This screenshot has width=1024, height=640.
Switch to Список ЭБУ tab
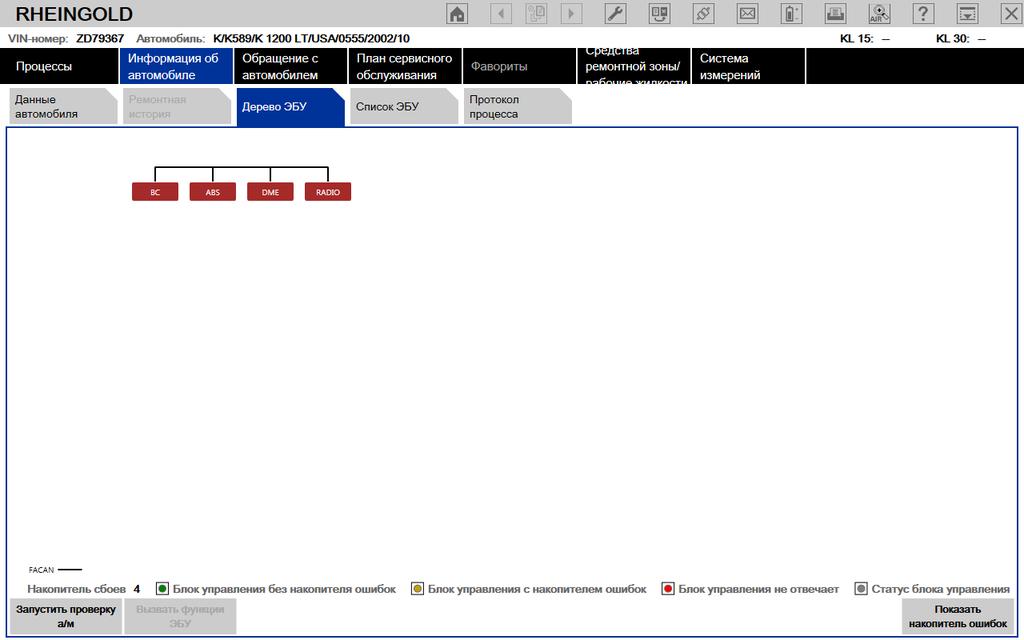[394, 107]
